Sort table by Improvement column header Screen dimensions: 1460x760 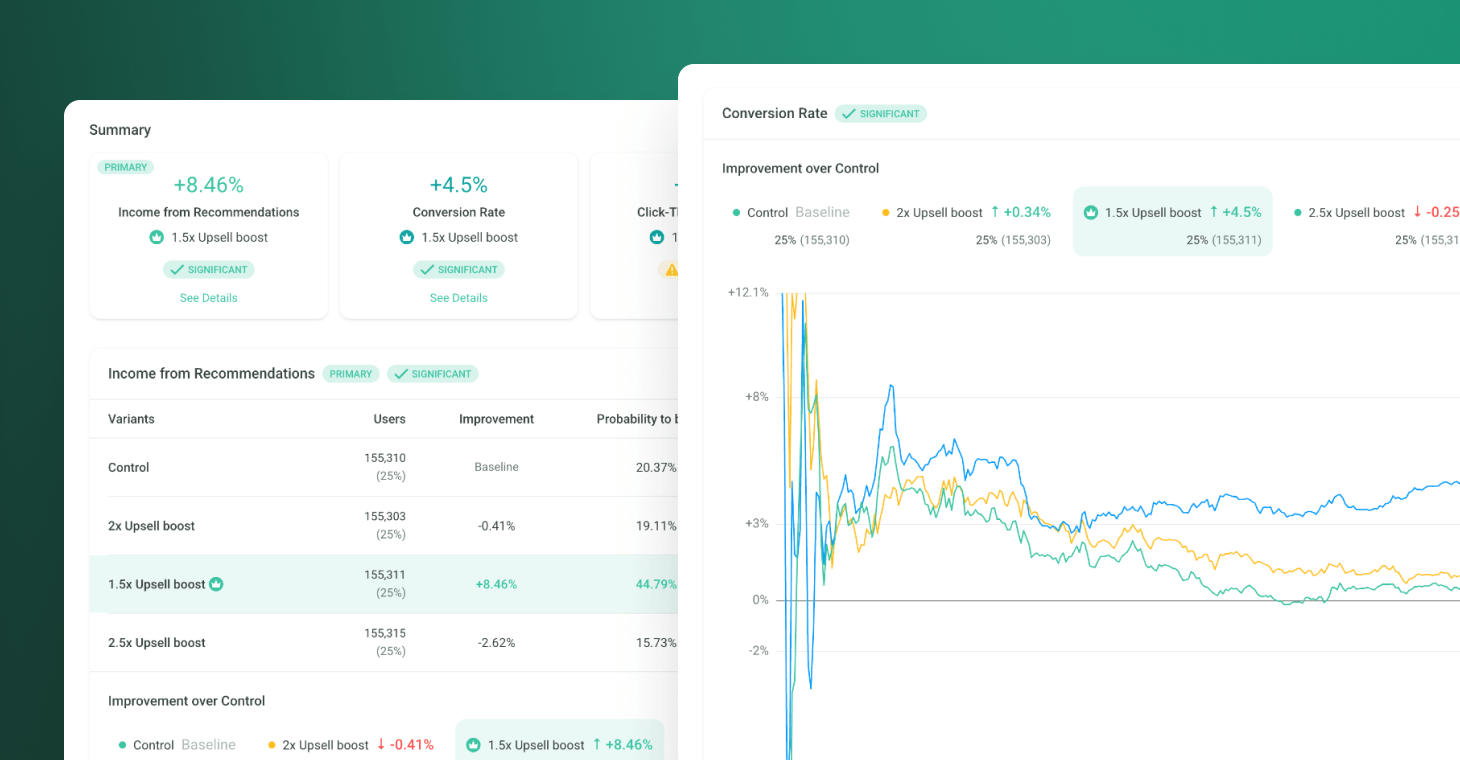[496, 419]
